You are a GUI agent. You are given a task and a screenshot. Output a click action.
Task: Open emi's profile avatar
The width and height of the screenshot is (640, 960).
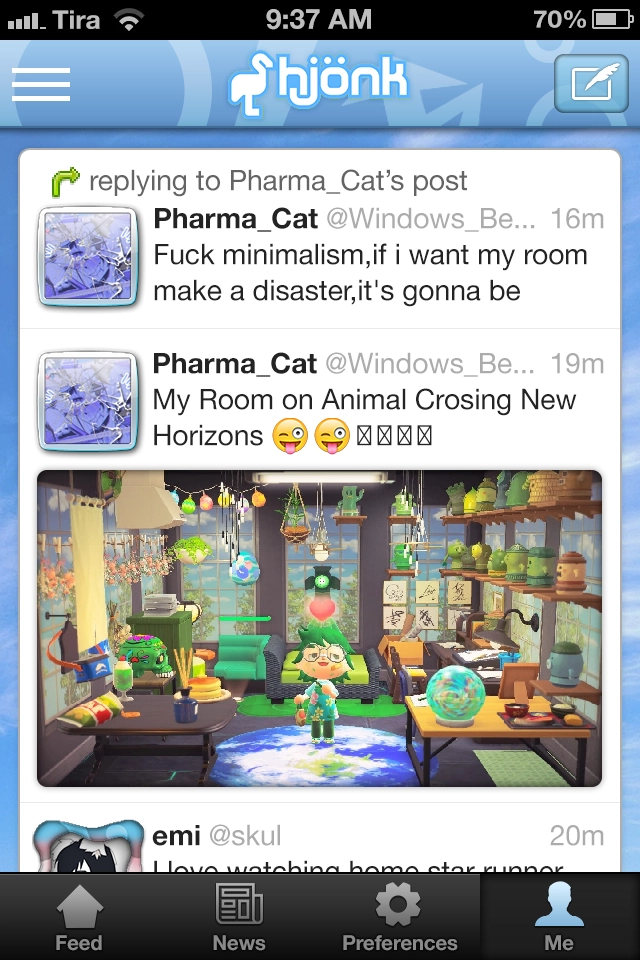click(88, 846)
